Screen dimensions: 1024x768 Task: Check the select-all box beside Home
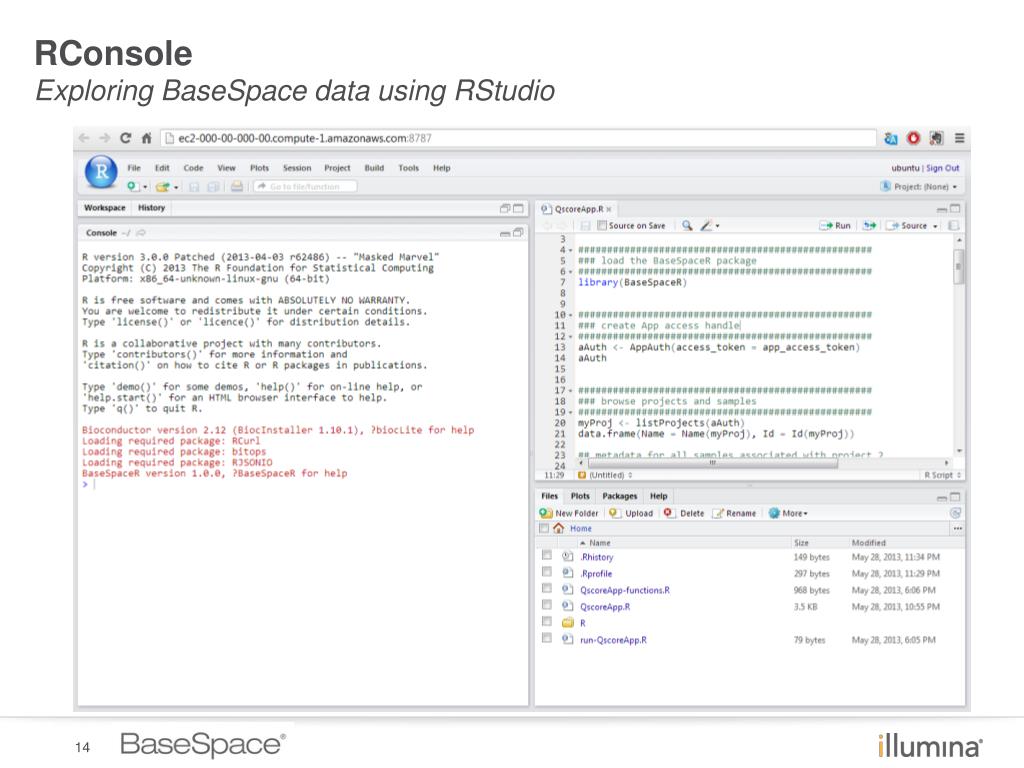pyautogui.click(x=544, y=528)
